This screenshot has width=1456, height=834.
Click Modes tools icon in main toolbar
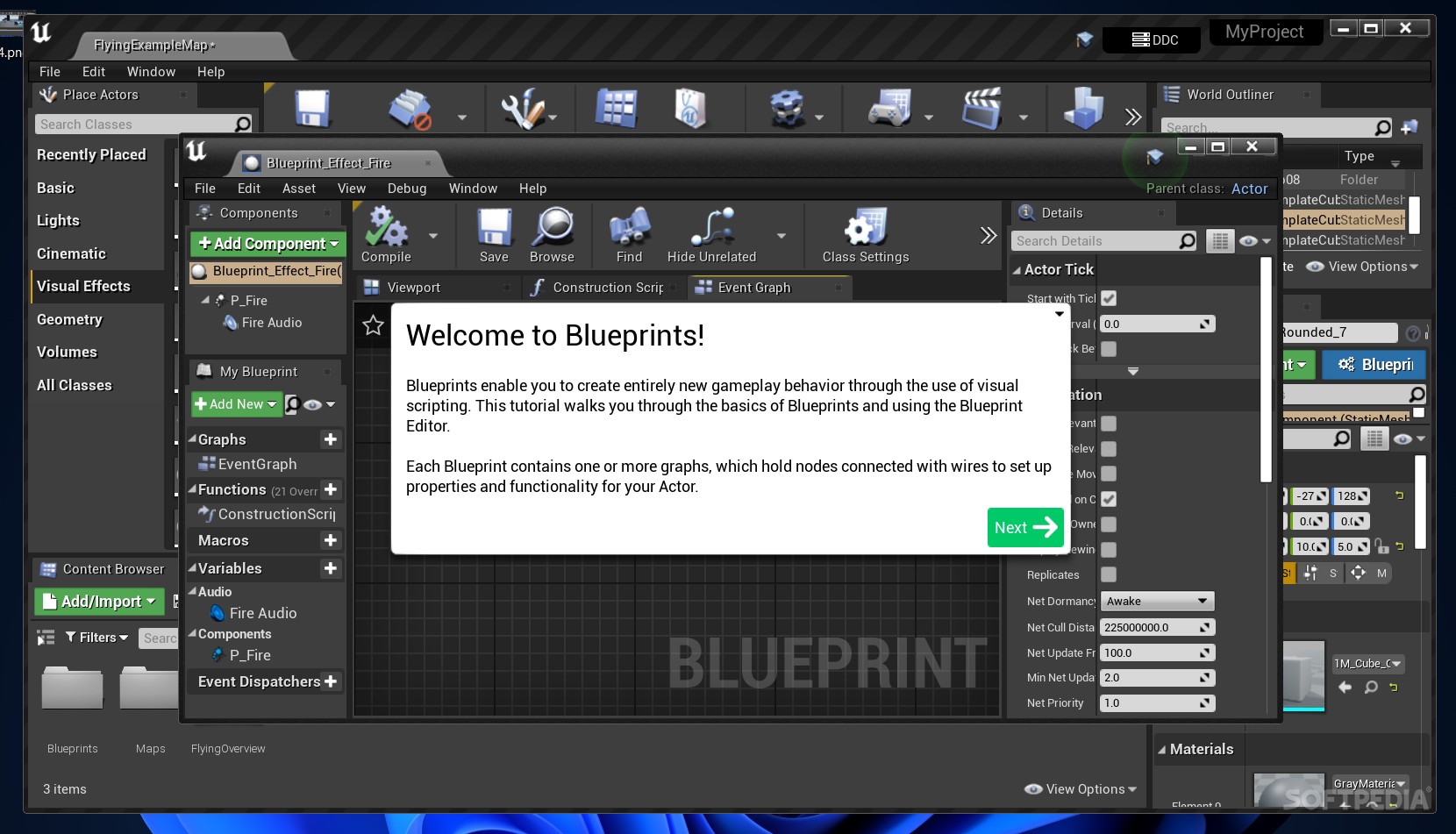(x=524, y=110)
